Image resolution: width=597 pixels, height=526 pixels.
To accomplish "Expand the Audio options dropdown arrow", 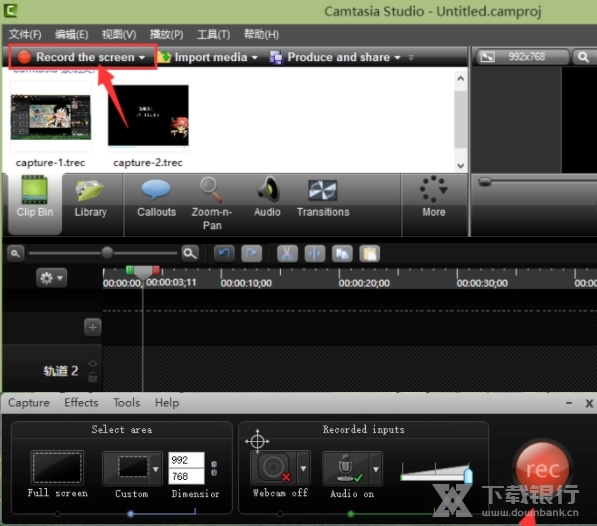I will [x=376, y=469].
